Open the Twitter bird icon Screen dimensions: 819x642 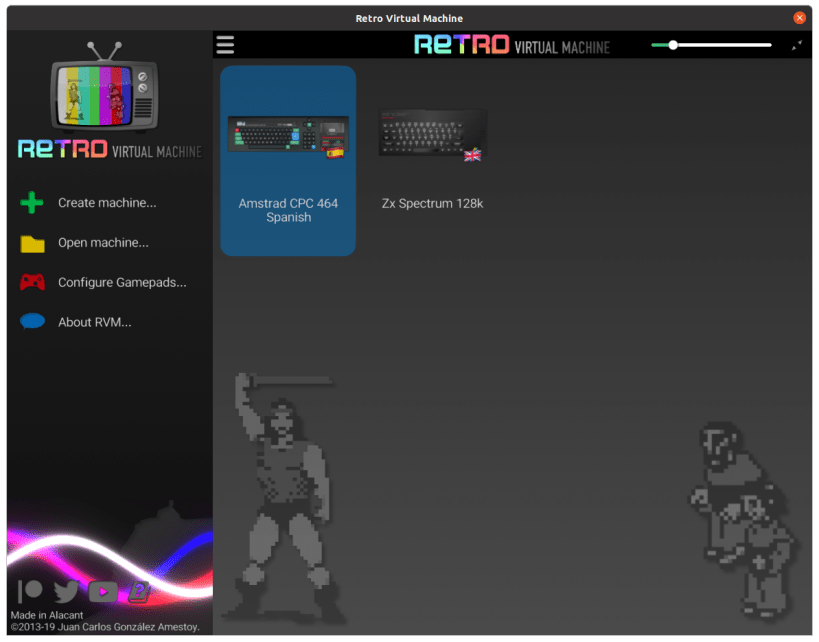pos(66,591)
